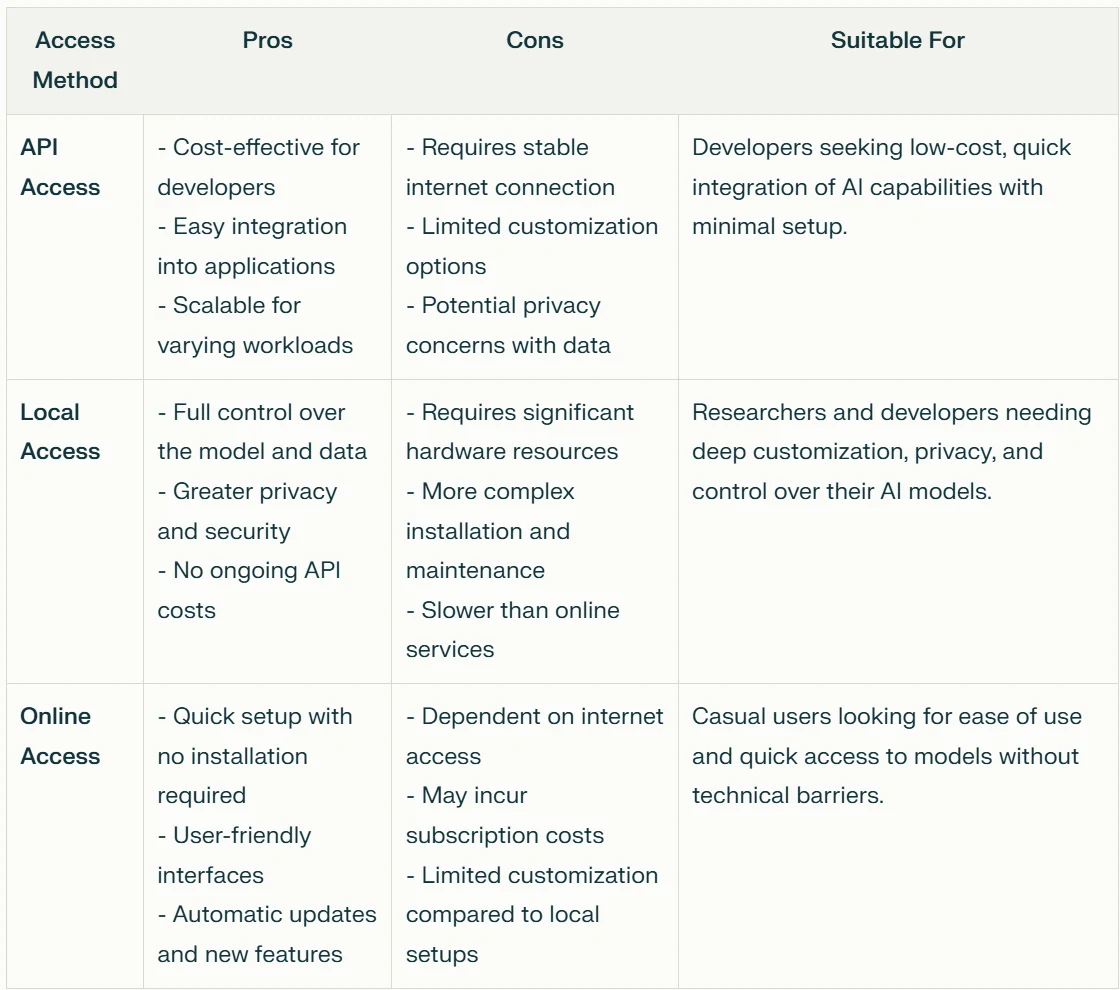Click 'May incur subscription costs' text
The height and width of the screenshot is (990, 1120).
pos(504,815)
